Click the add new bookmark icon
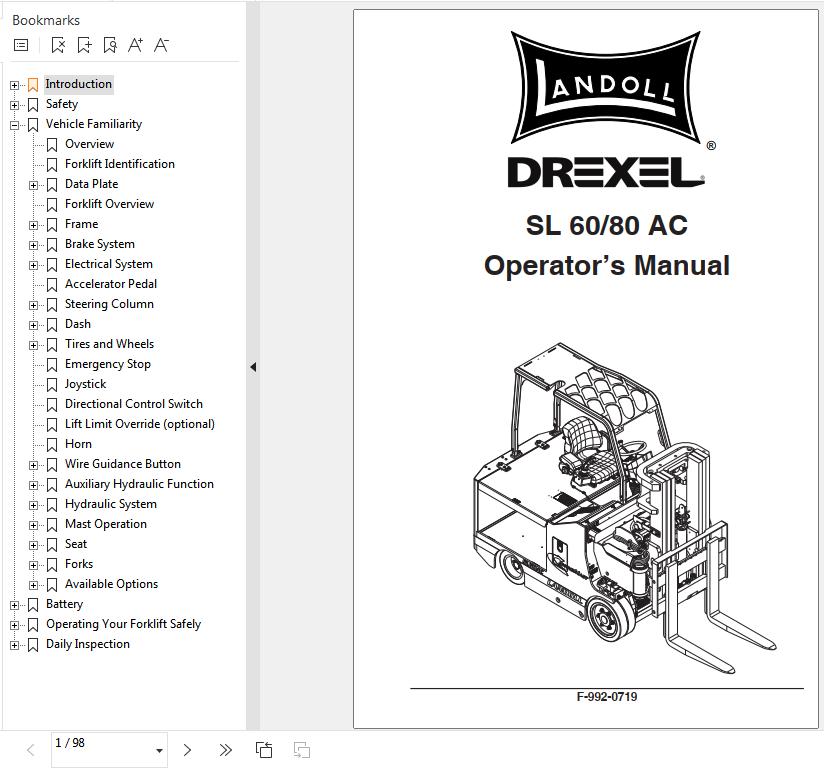This screenshot has height=768, width=824. point(84,45)
